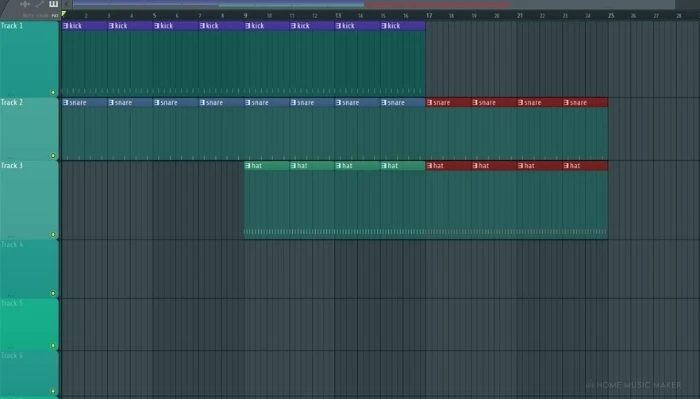Screen dimensions: 700x399
Task: Open menu icon of red snare clip at bar 17
Action: tap(429, 103)
